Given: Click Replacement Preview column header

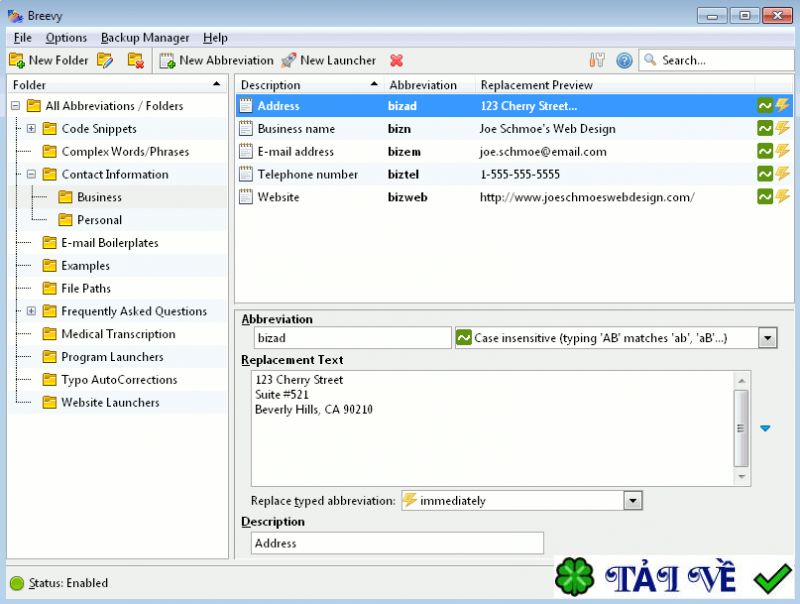Looking at the screenshot, I should [x=614, y=85].
